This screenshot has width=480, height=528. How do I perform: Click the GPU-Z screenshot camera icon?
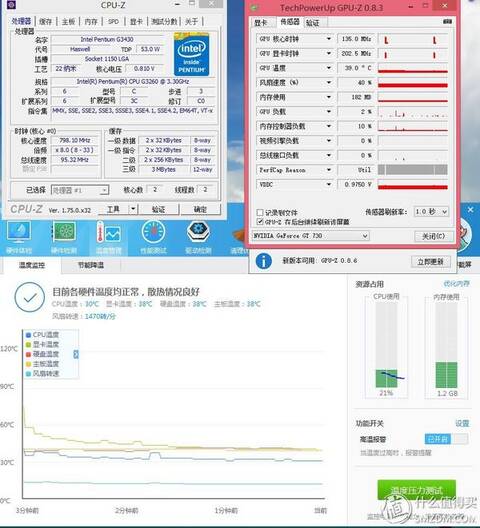pyautogui.click(x=447, y=22)
